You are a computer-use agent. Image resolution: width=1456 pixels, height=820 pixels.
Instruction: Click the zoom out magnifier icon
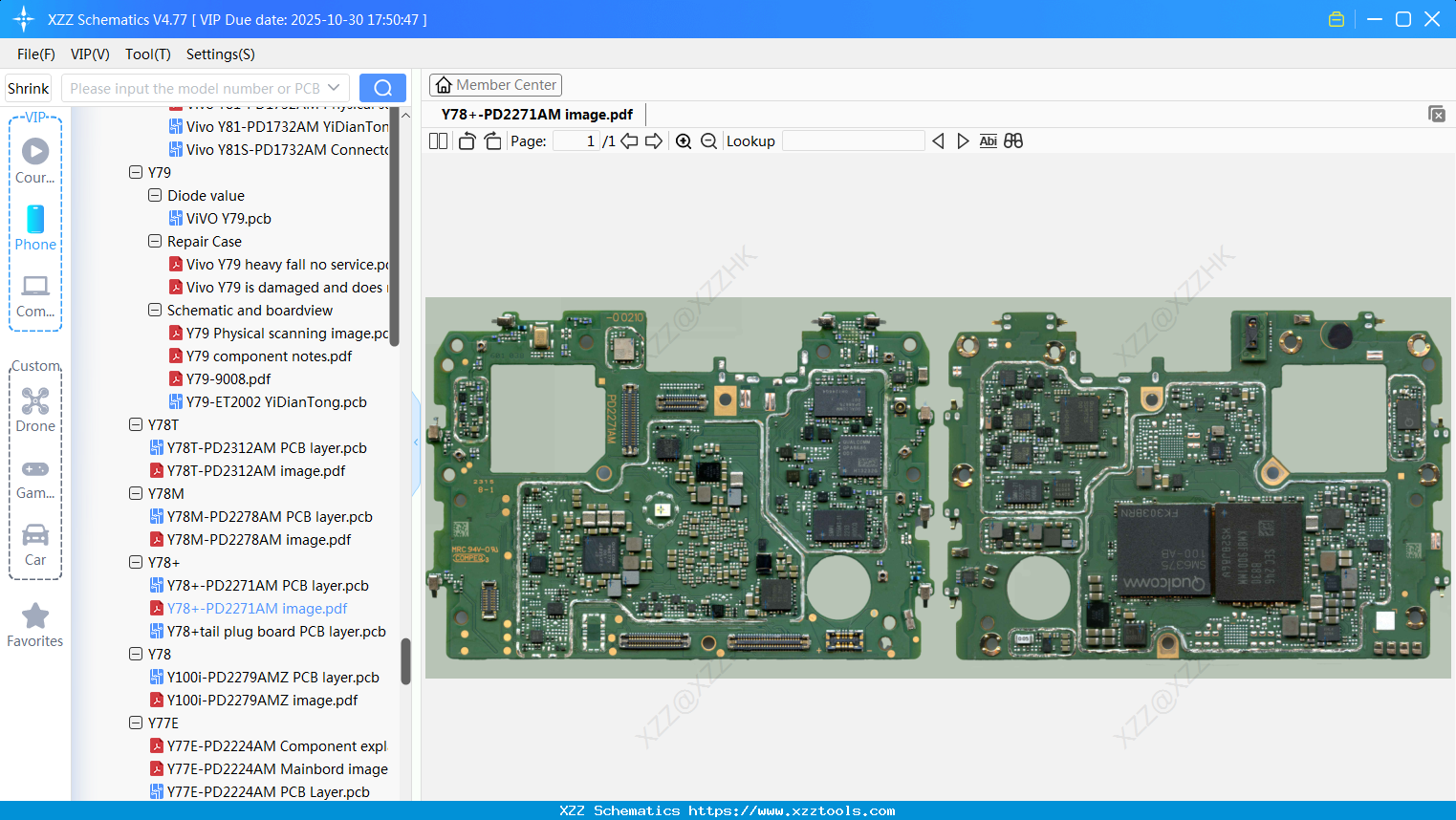point(708,141)
